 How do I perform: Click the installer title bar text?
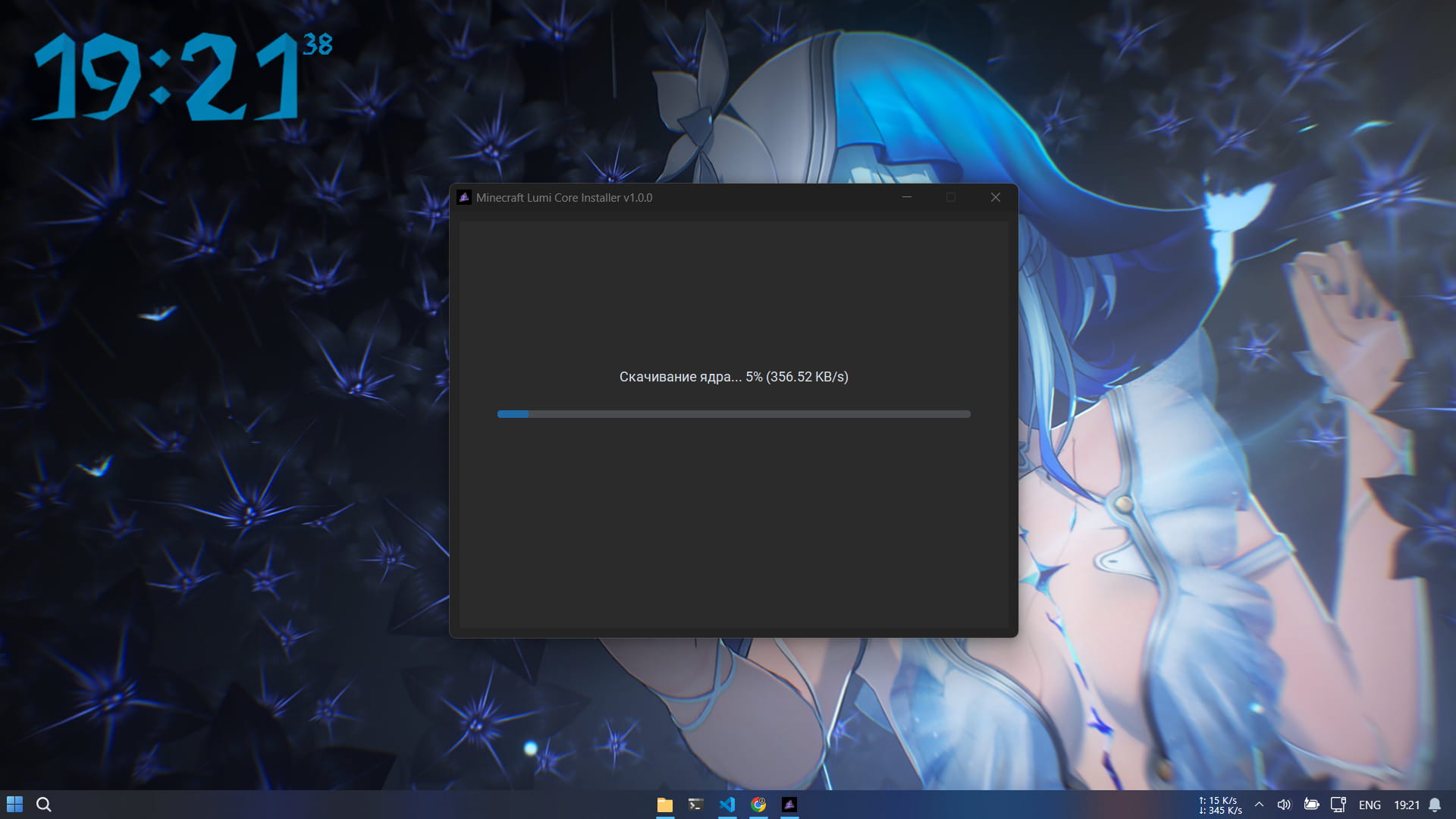click(x=565, y=197)
